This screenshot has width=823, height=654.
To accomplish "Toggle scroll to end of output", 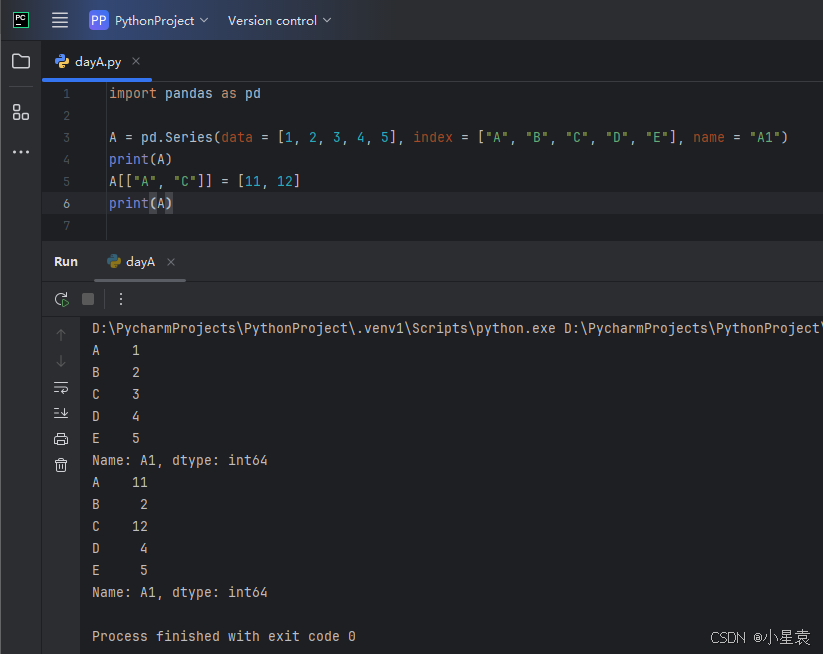I will pyautogui.click(x=61, y=413).
